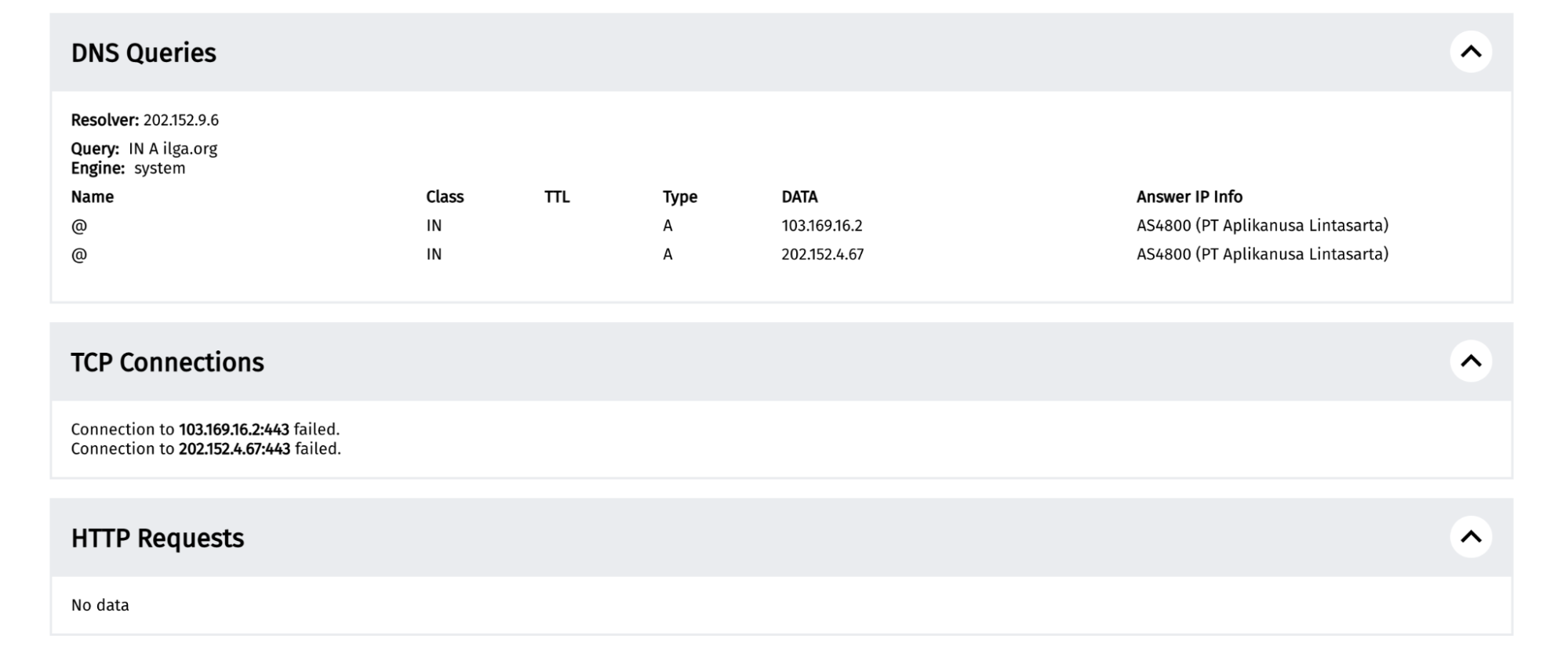Click the query text IN A ilga.org
1568x671 pixels.
point(173,149)
